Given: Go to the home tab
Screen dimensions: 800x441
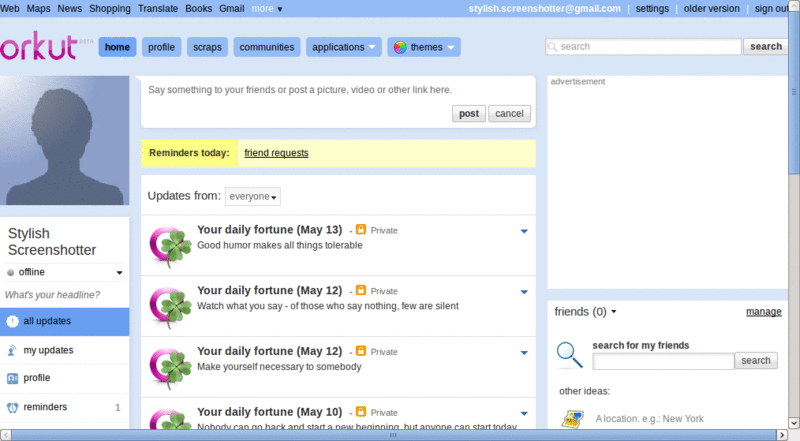Looking at the screenshot, I should tap(117, 47).
